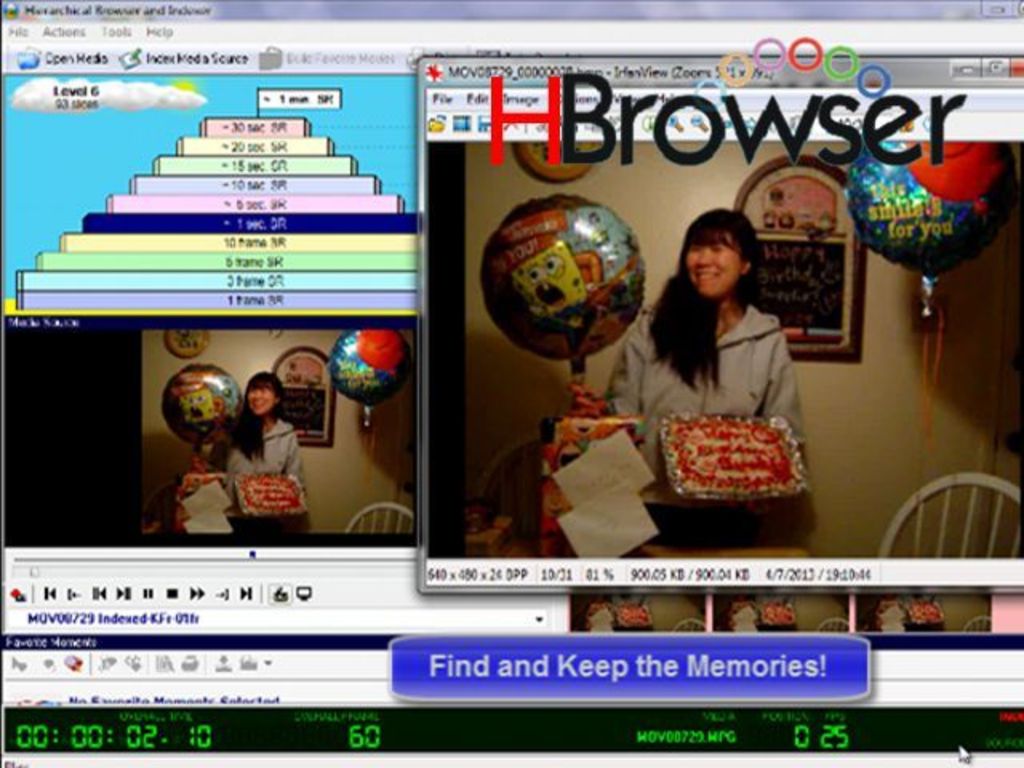This screenshot has height=768, width=1024.
Task: Select the ~15 sec SR pyramid level
Action: (x=255, y=166)
